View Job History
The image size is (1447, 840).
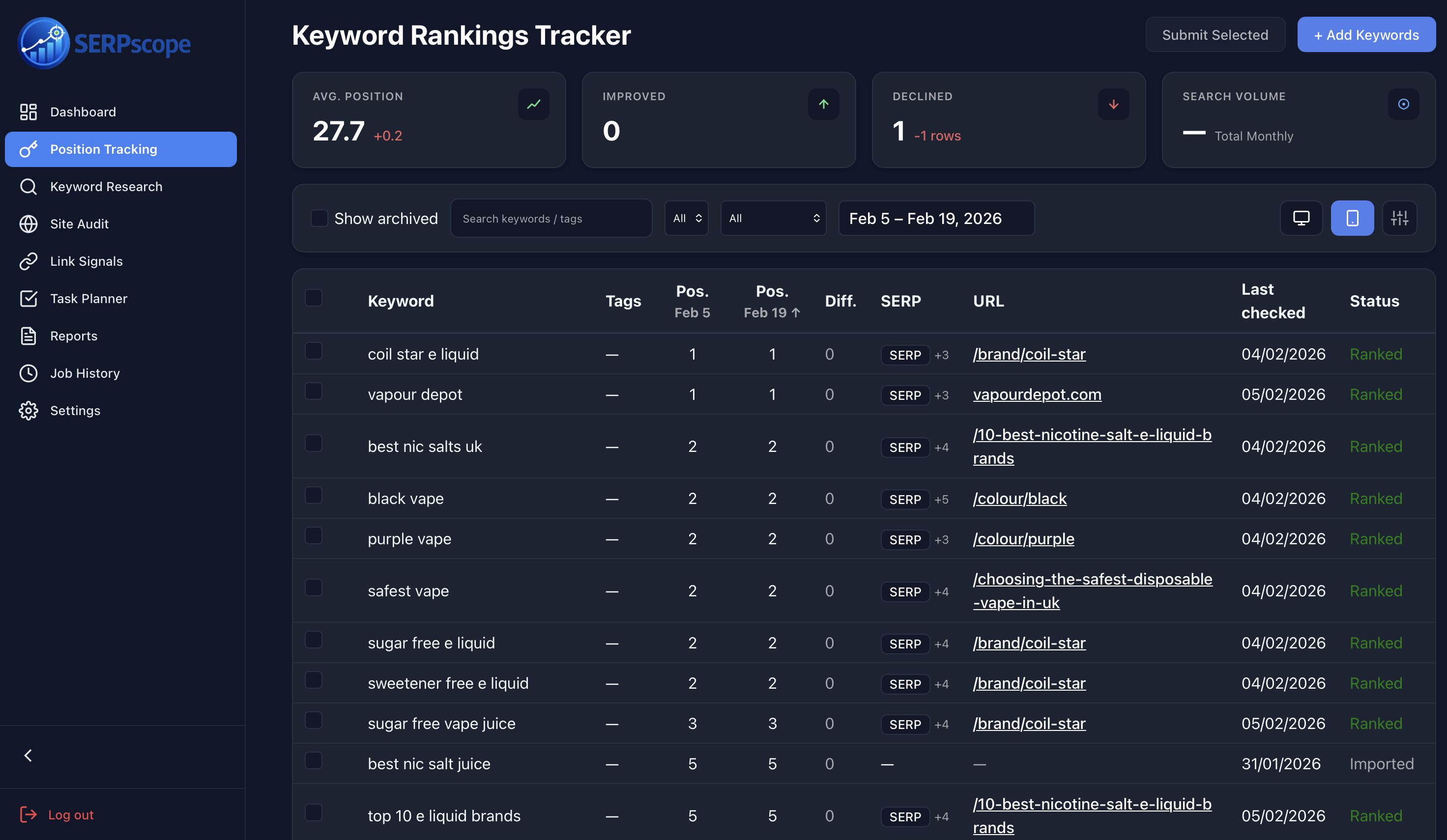pyautogui.click(x=85, y=373)
